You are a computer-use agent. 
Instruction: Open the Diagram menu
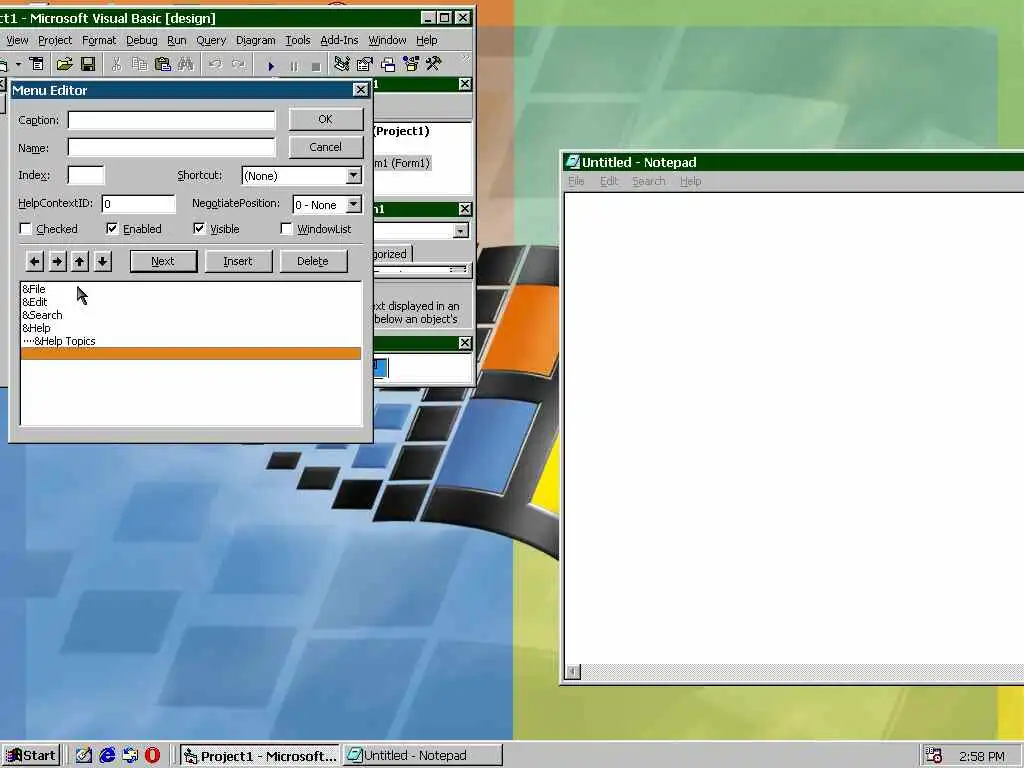click(255, 40)
